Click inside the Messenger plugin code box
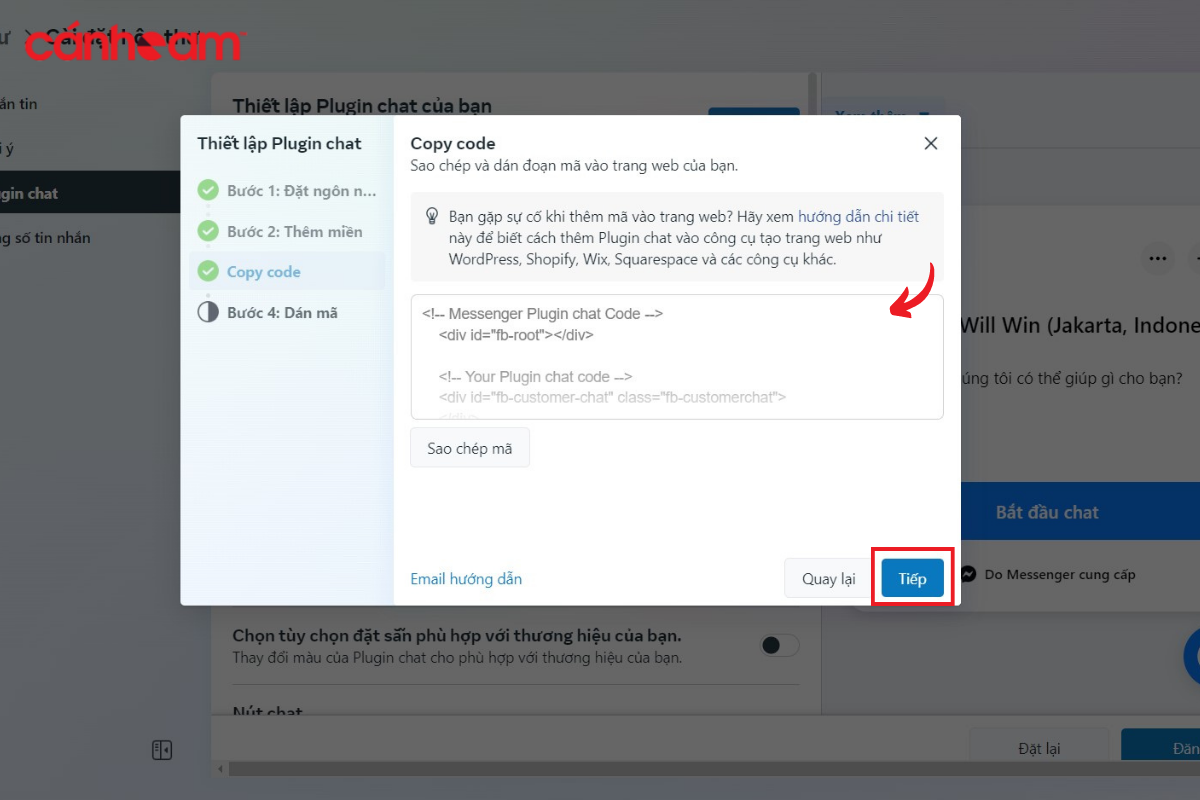 coord(677,357)
